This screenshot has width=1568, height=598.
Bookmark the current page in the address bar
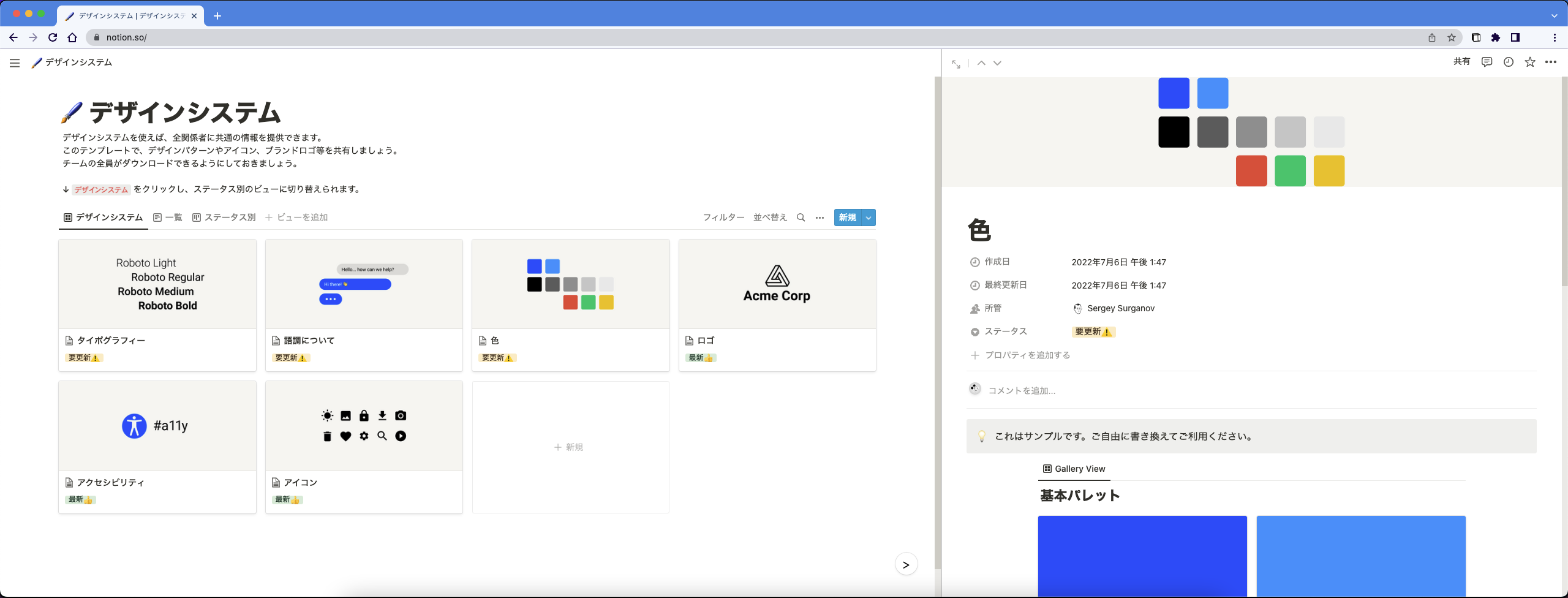click(1450, 37)
